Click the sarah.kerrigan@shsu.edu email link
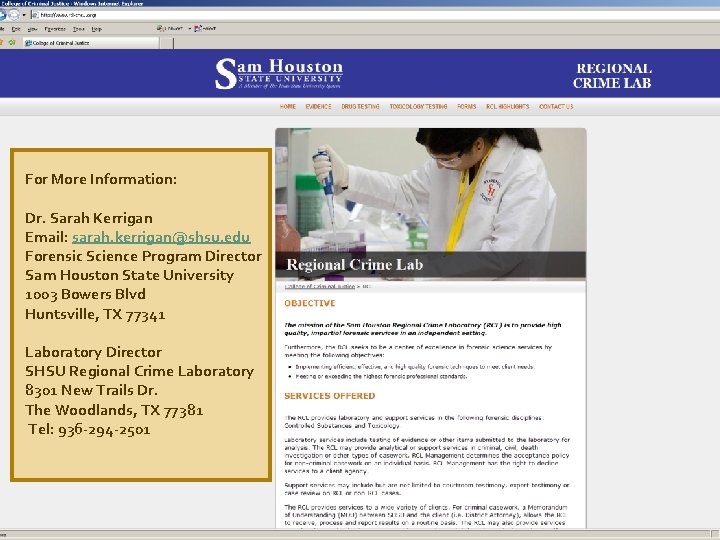720x540 pixels. [161, 237]
